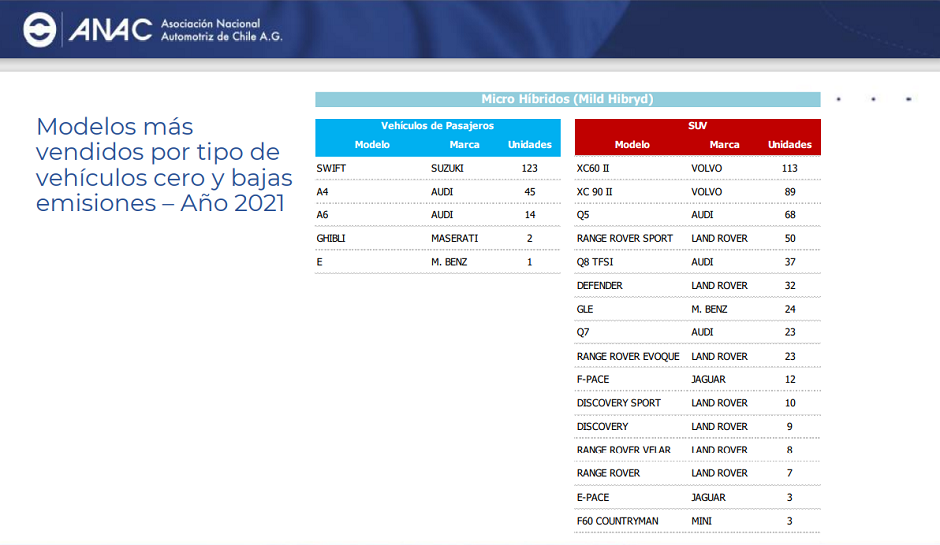Select the SUZUKI brand cell

[447, 168]
